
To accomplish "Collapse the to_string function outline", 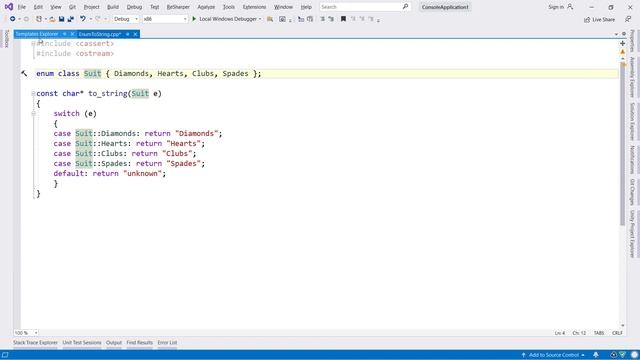I will pyautogui.click(x=33, y=93).
